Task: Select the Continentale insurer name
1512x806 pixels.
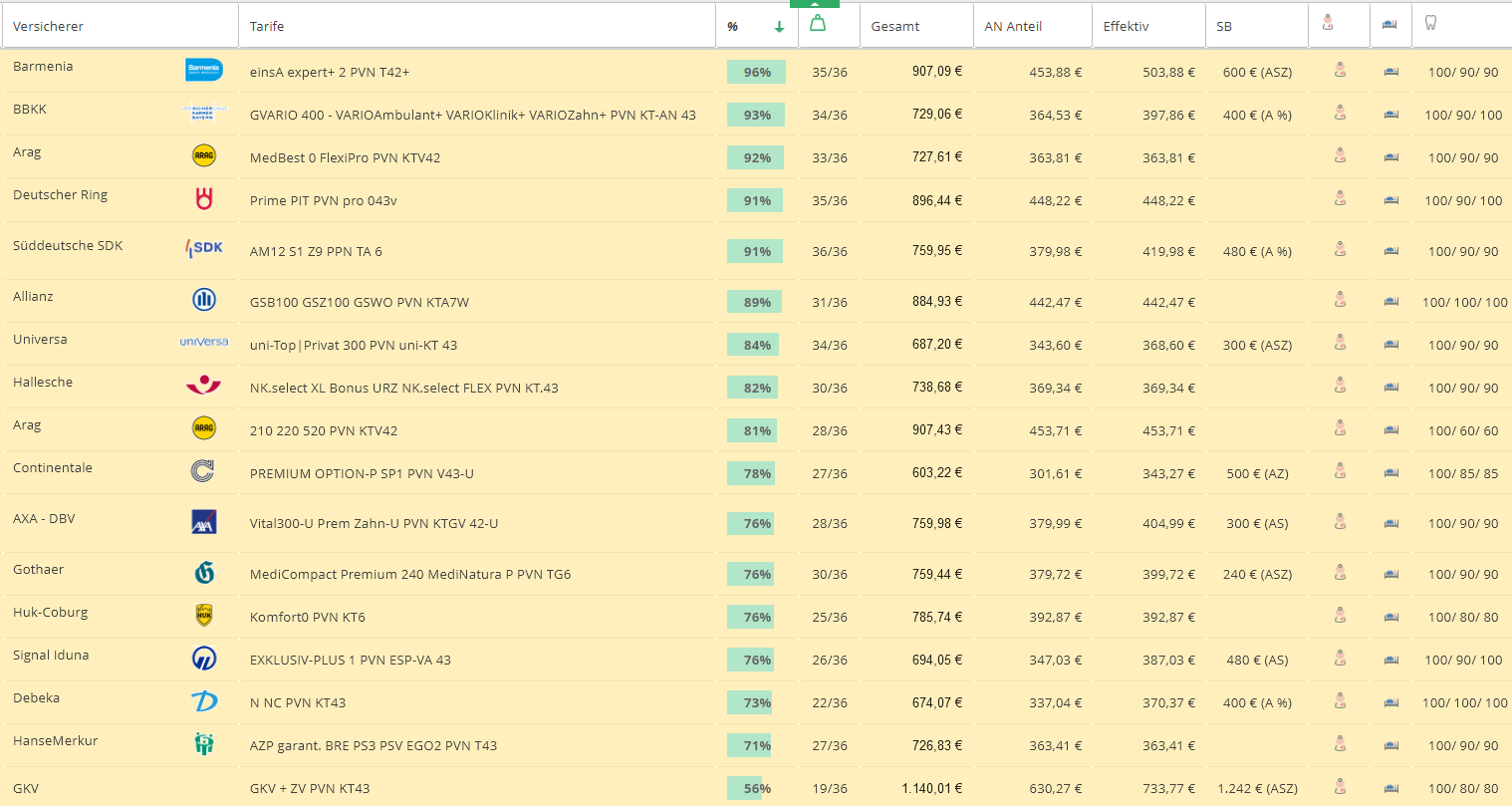Action: 53,467
